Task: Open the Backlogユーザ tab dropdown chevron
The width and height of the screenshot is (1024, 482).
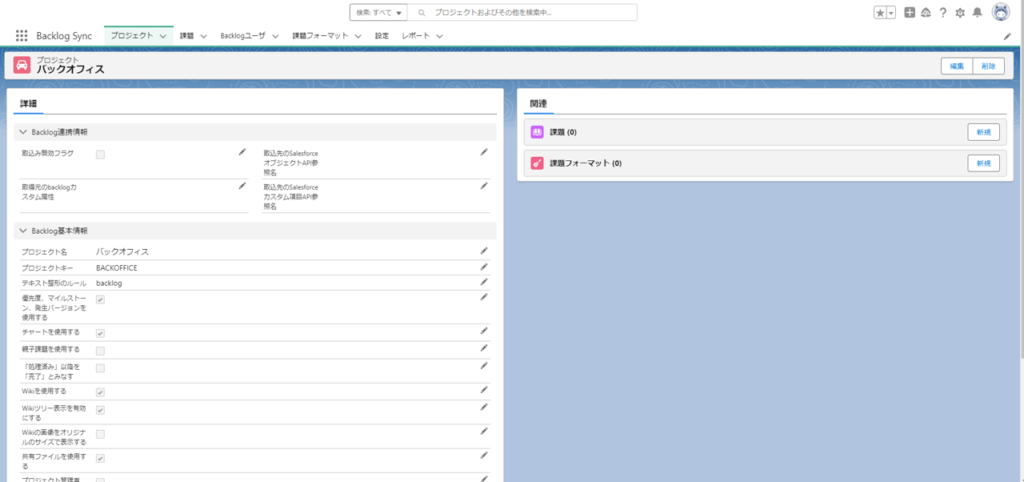Action: [276, 37]
